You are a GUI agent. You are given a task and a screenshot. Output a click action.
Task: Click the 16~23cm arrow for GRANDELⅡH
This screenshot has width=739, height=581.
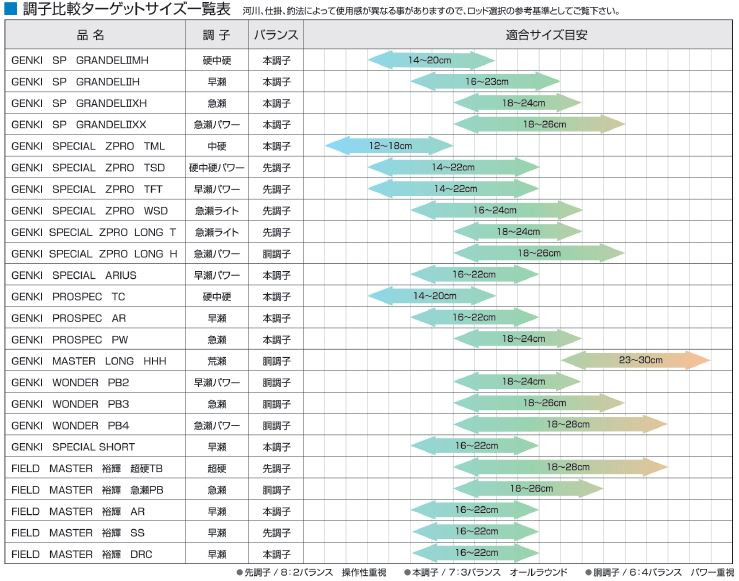485,82
